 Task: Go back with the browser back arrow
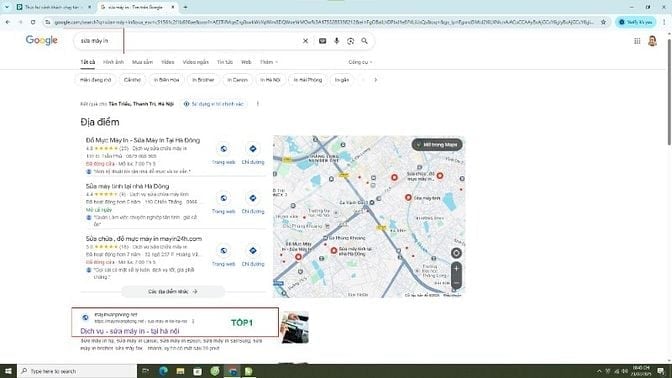8,22
